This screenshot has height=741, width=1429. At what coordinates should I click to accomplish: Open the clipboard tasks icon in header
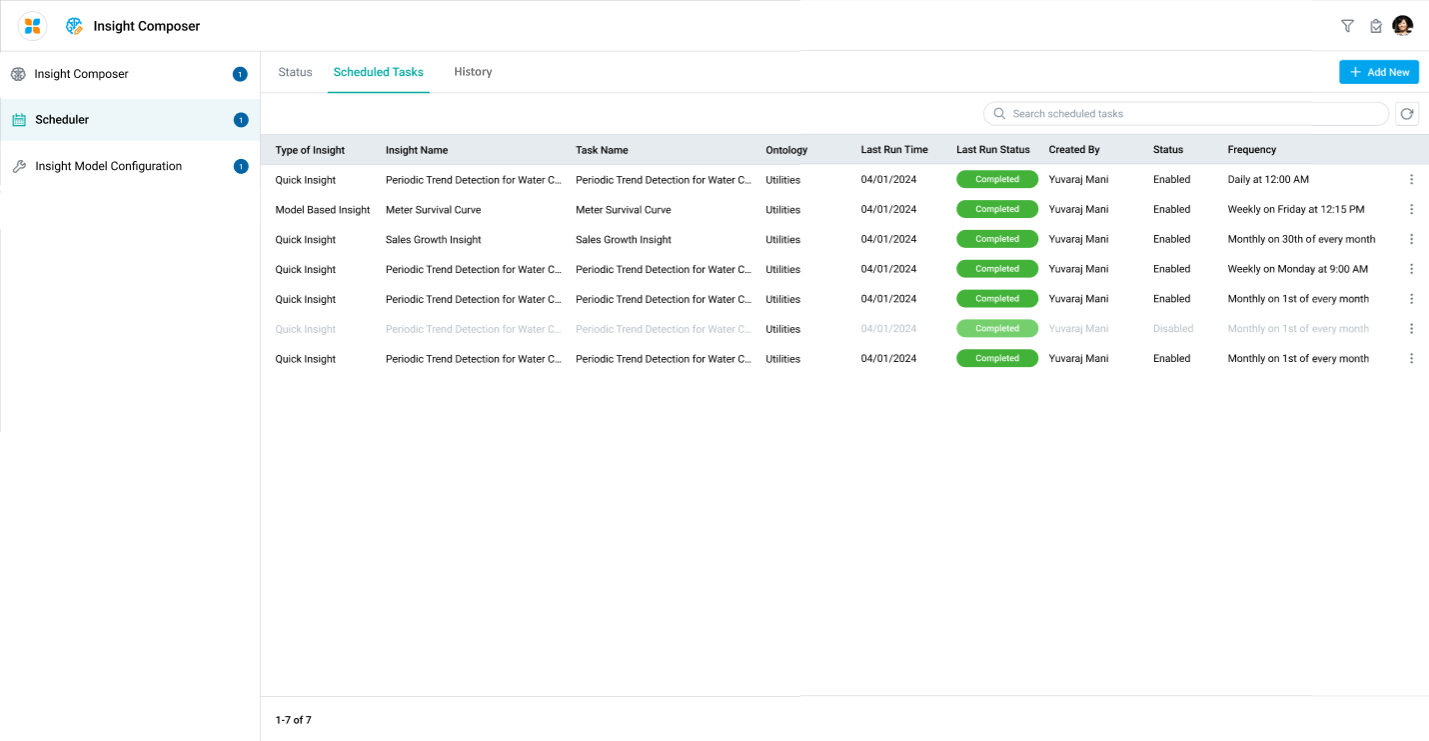tap(1376, 26)
